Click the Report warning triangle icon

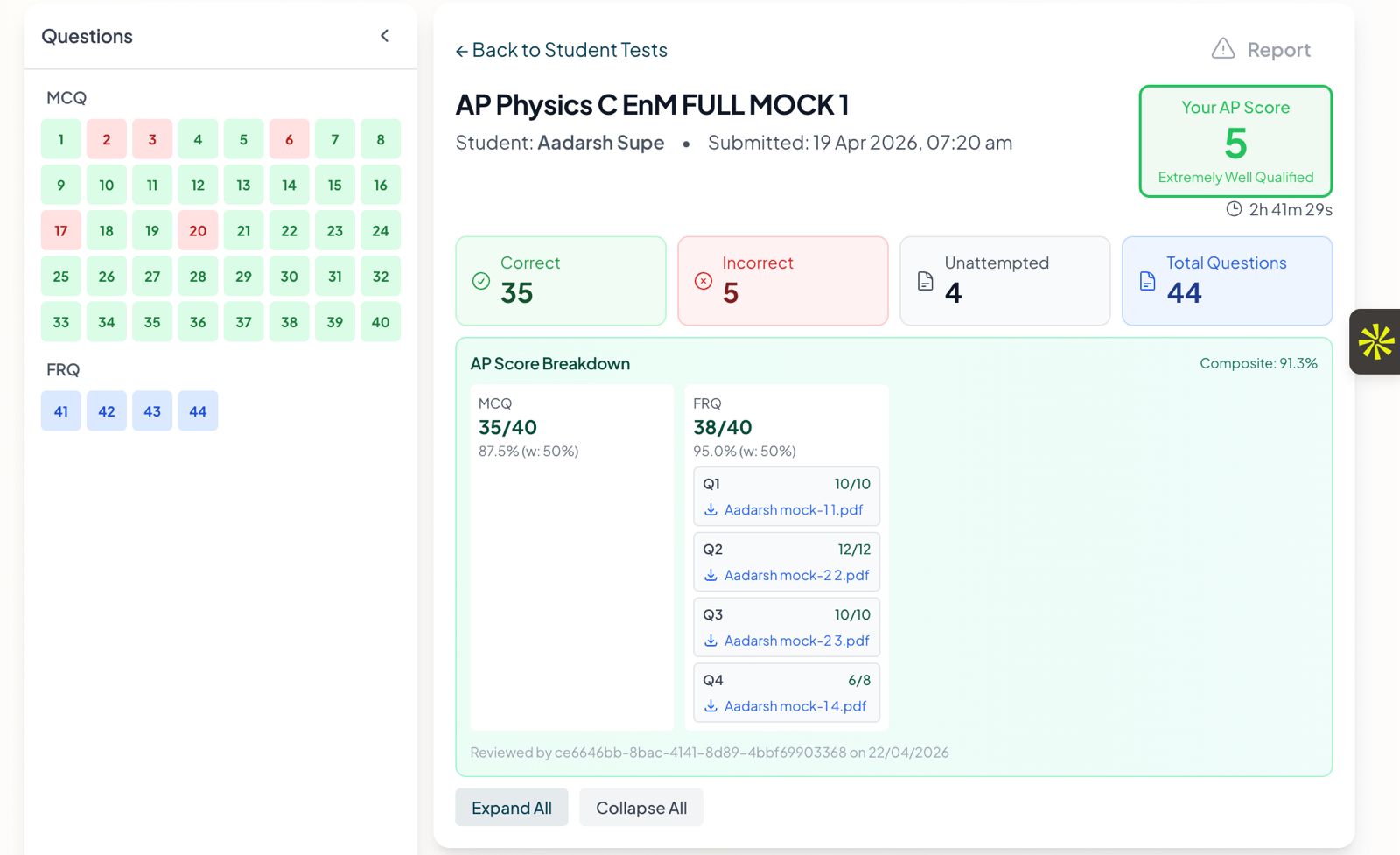point(1223,49)
